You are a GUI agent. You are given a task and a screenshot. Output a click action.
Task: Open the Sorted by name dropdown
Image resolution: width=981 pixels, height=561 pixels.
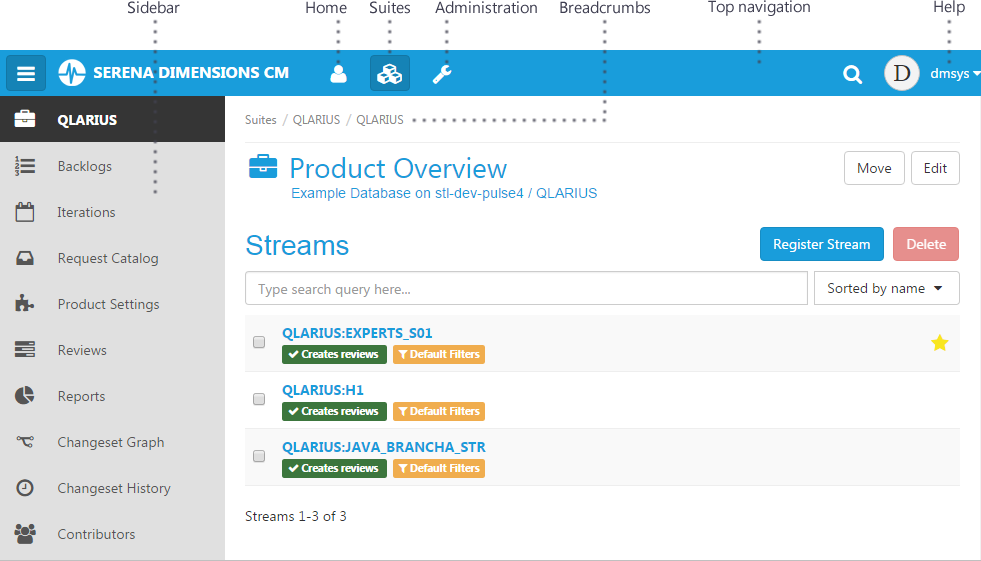point(887,288)
